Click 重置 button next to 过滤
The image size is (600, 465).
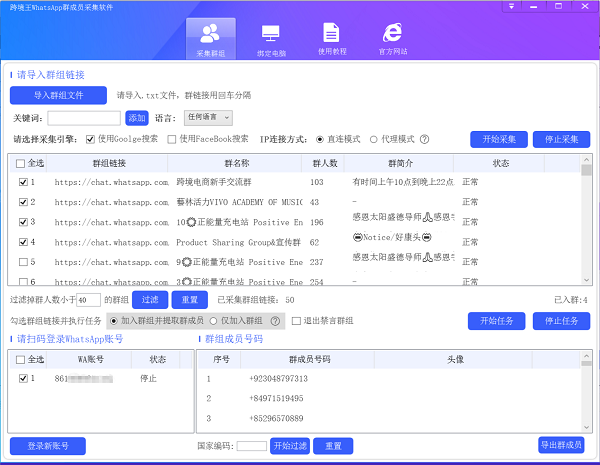(190, 300)
